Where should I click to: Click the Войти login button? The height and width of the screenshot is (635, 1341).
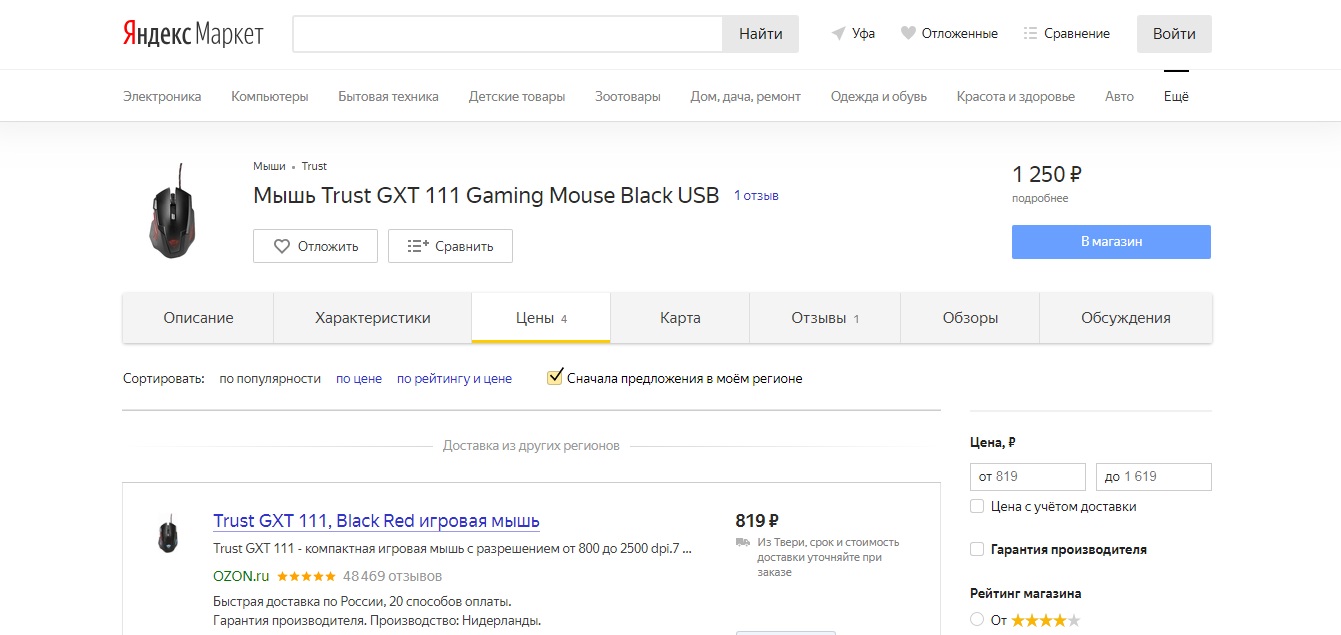1174,34
